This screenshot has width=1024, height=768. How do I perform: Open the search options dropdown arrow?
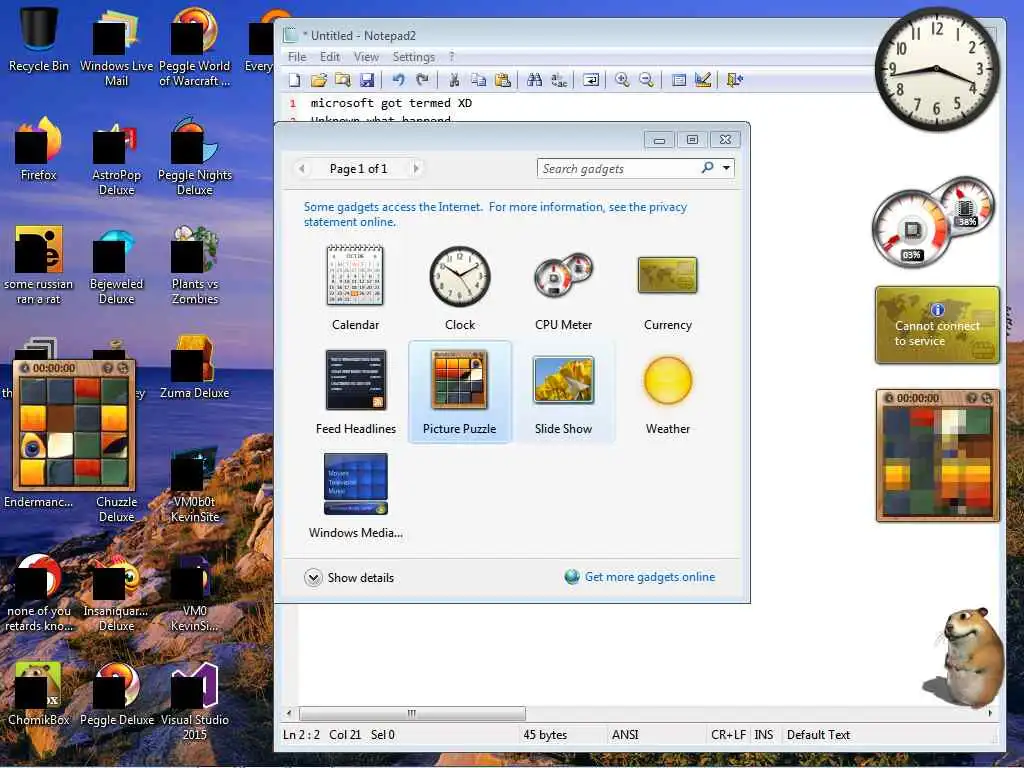coord(726,168)
